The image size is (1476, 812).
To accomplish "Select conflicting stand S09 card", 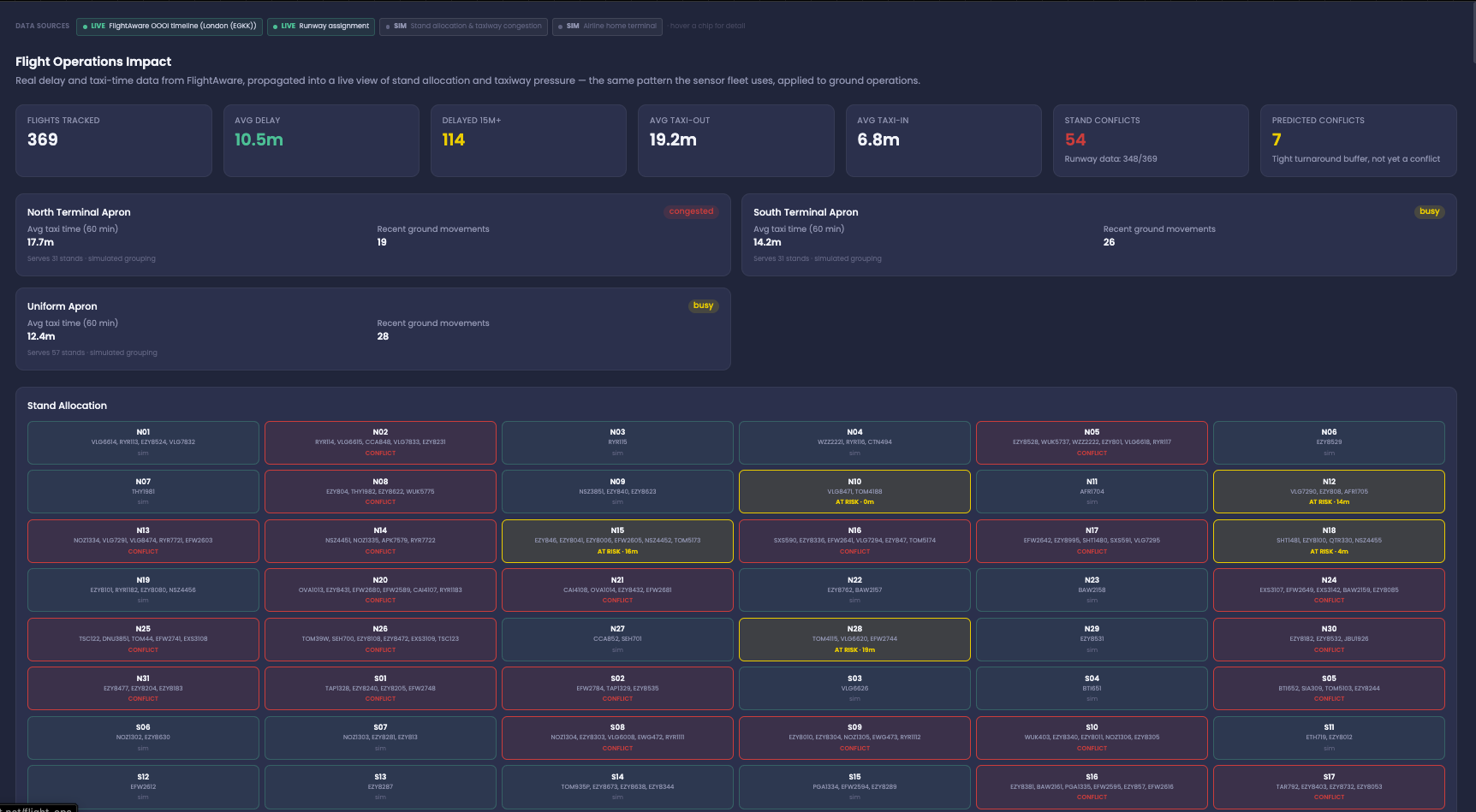I will (854, 738).
